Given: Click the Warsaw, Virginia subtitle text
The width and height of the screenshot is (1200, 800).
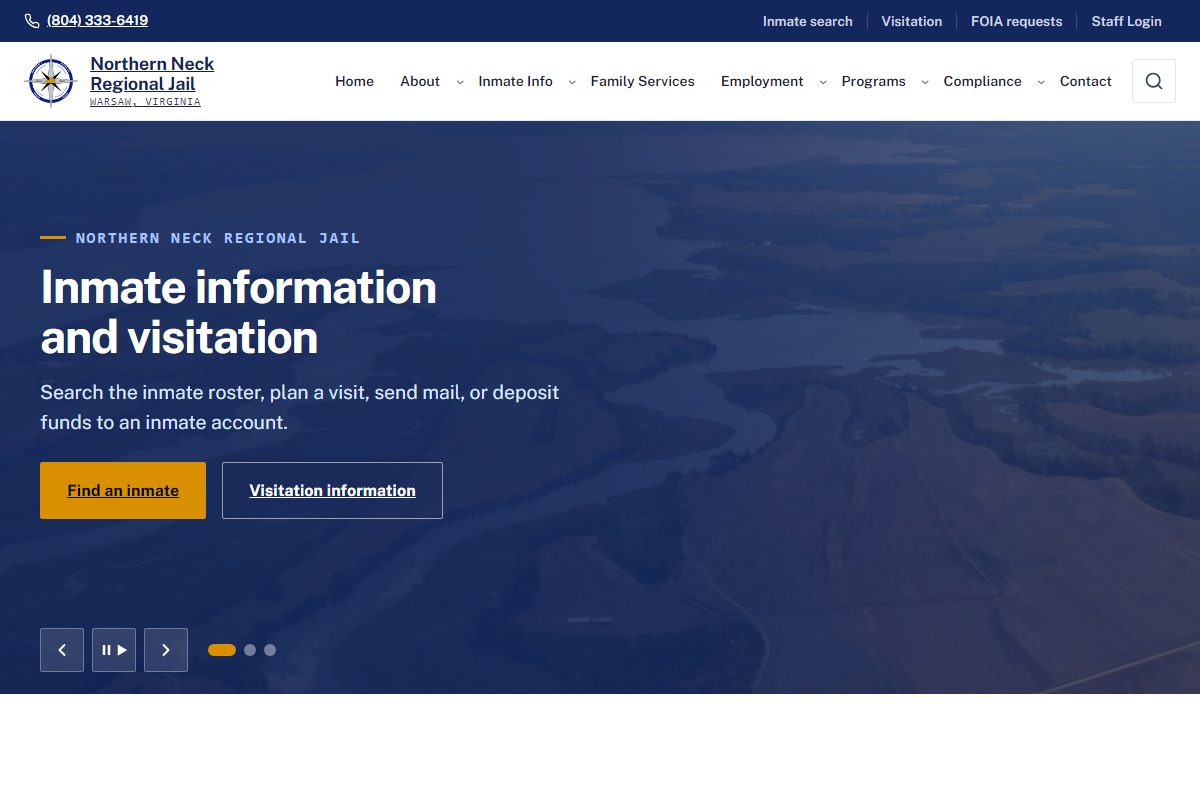Looking at the screenshot, I should point(145,102).
